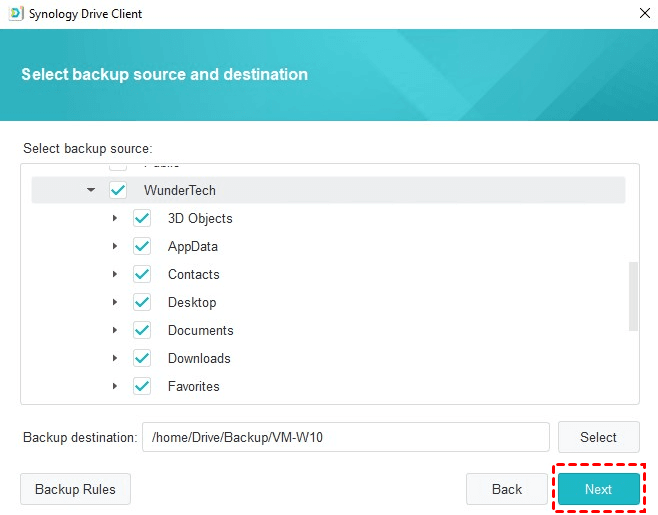Select the Desktop folder name
Screen dimensions: 658x515
point(192,302)
